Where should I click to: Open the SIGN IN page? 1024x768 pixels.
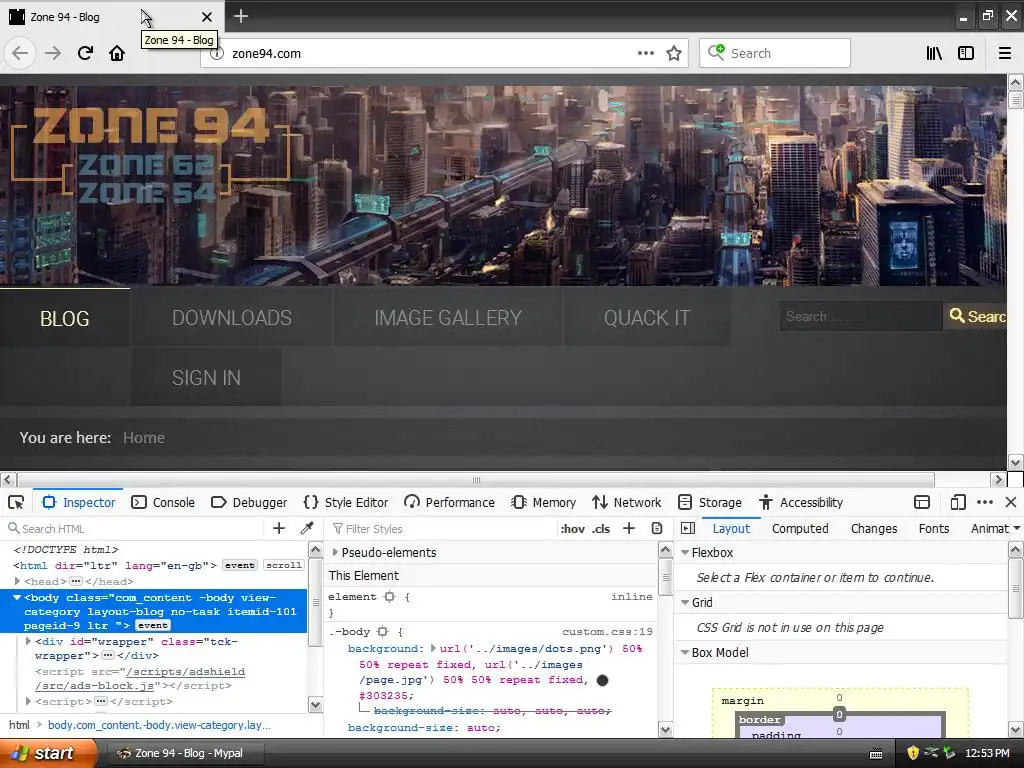(206, 377)
